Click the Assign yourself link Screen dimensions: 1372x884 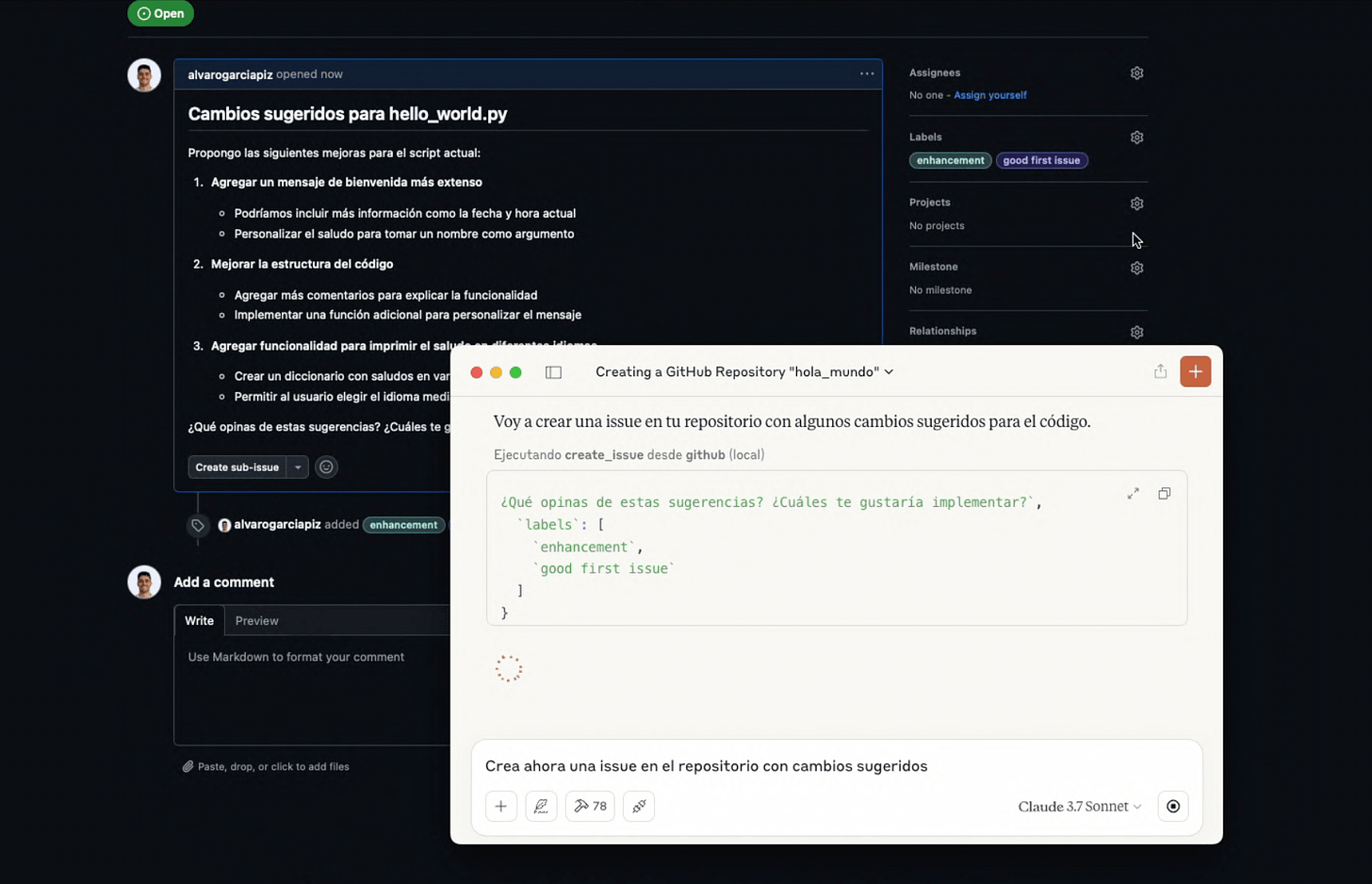pyautogui.click(x=988, y=94)
